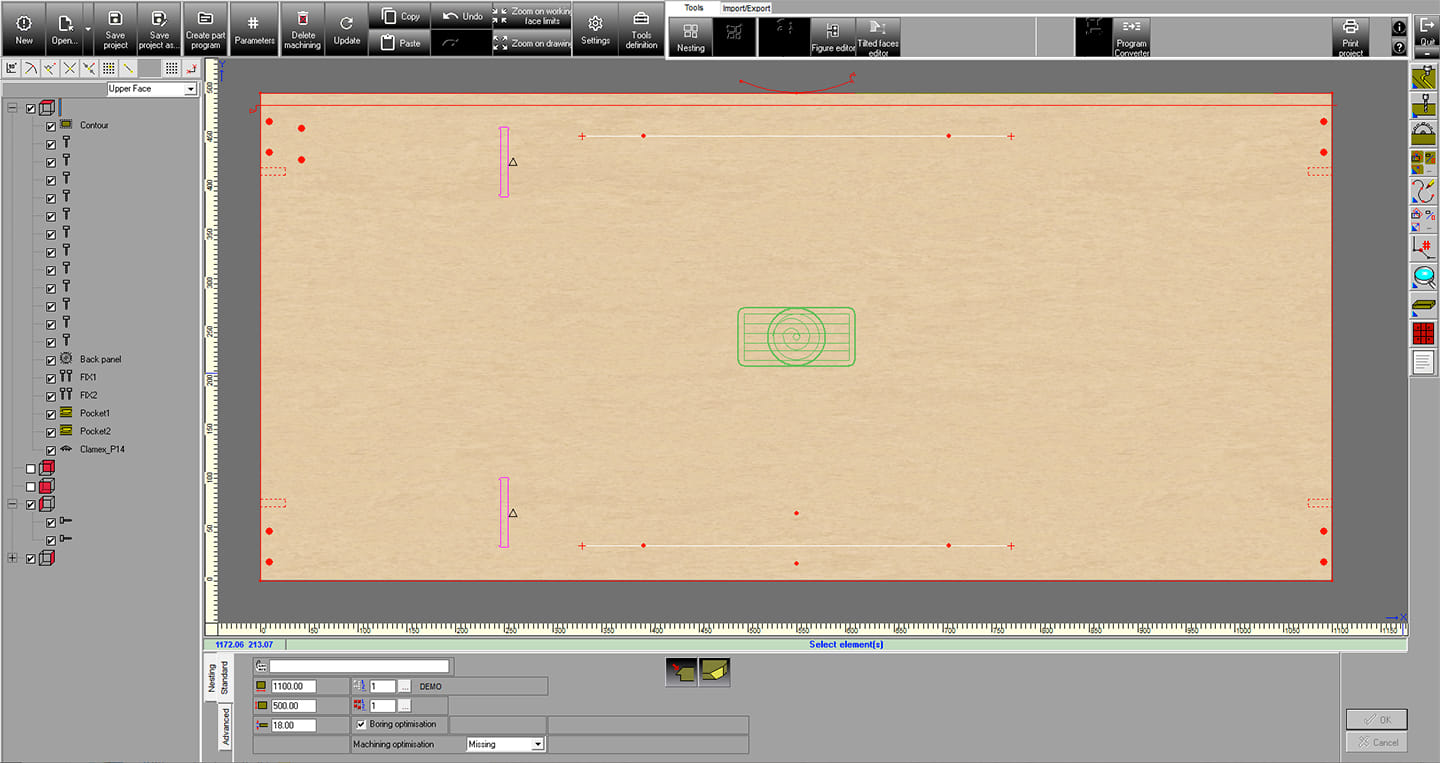The height and width of the screenshot is (763, 1440).
Task: Open the text document list icon
Action: coord(1423,362)
